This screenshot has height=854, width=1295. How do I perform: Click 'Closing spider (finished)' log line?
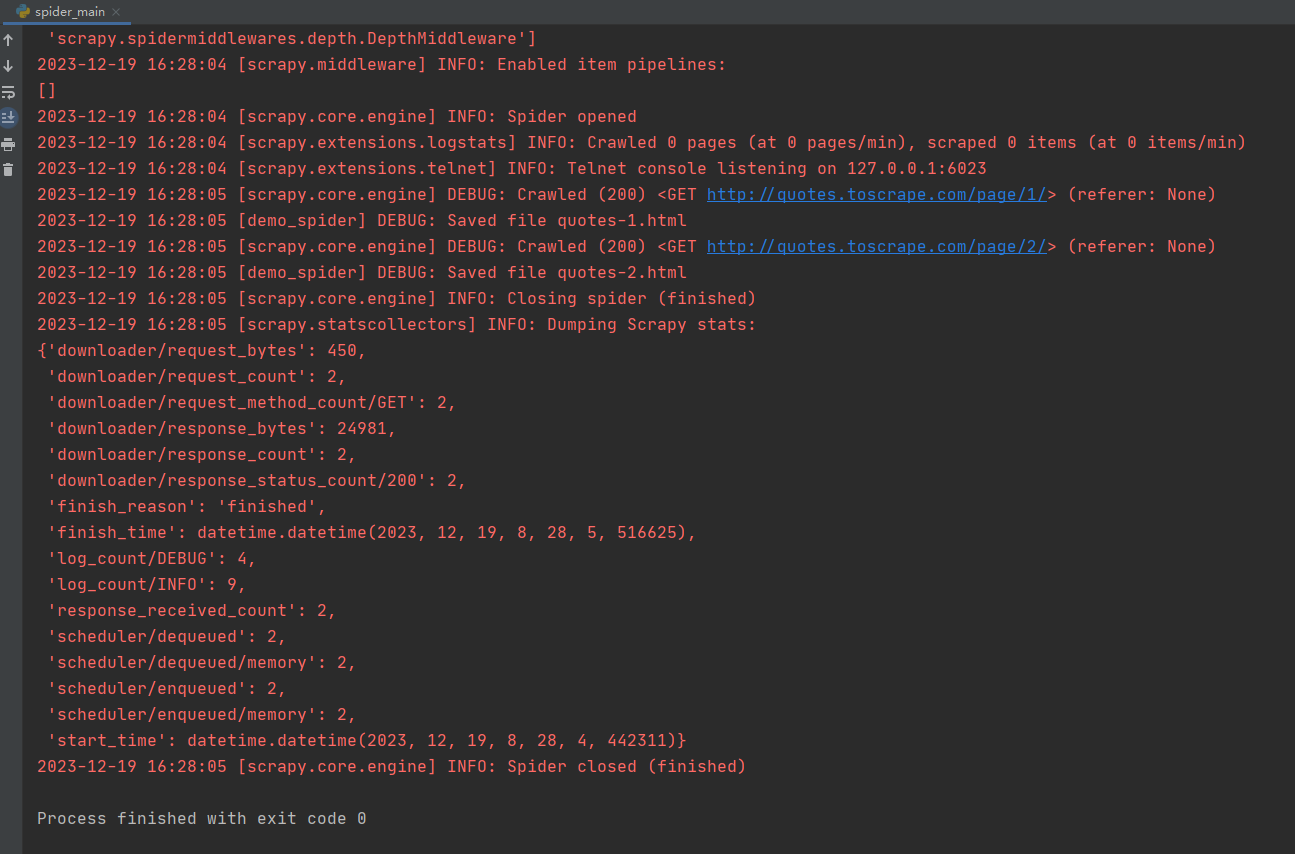click(397, 298)
